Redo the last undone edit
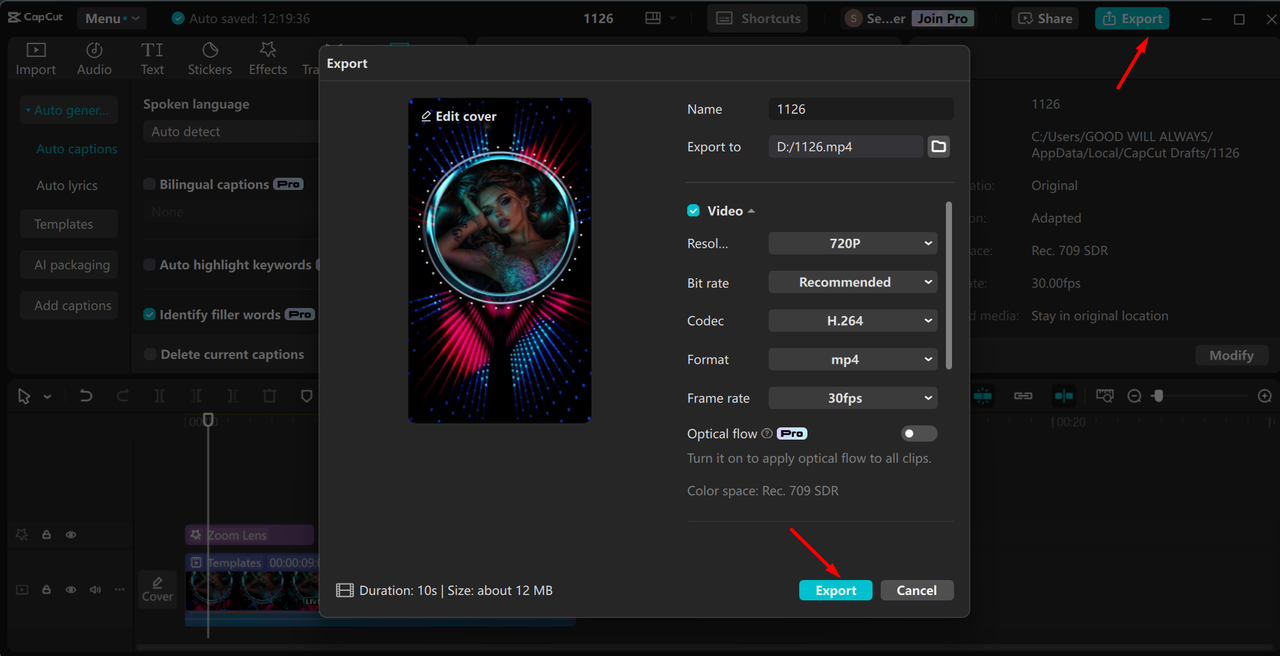 tap(122, 396)
